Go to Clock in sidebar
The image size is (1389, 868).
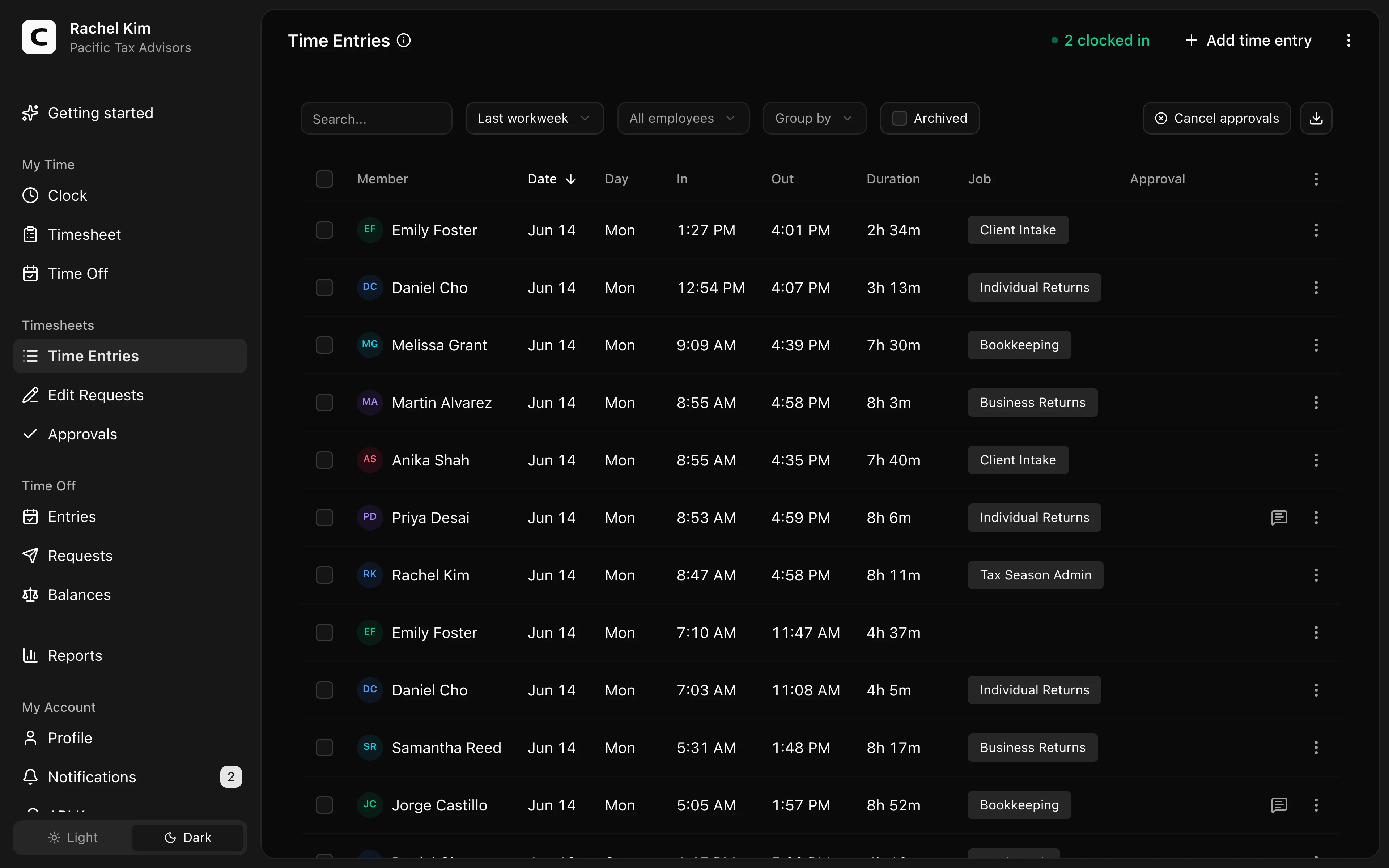130,196
